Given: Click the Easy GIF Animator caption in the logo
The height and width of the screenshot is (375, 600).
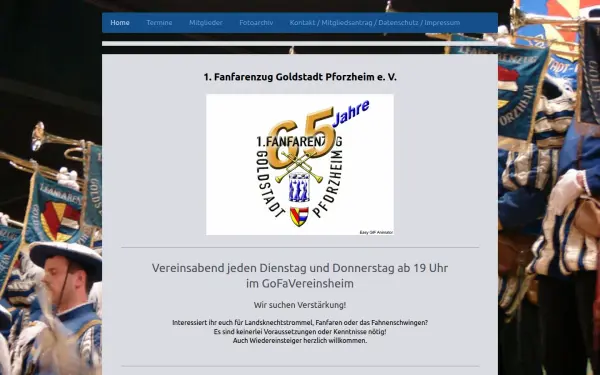Looking at the screenshot, I should tap(376, 232).
